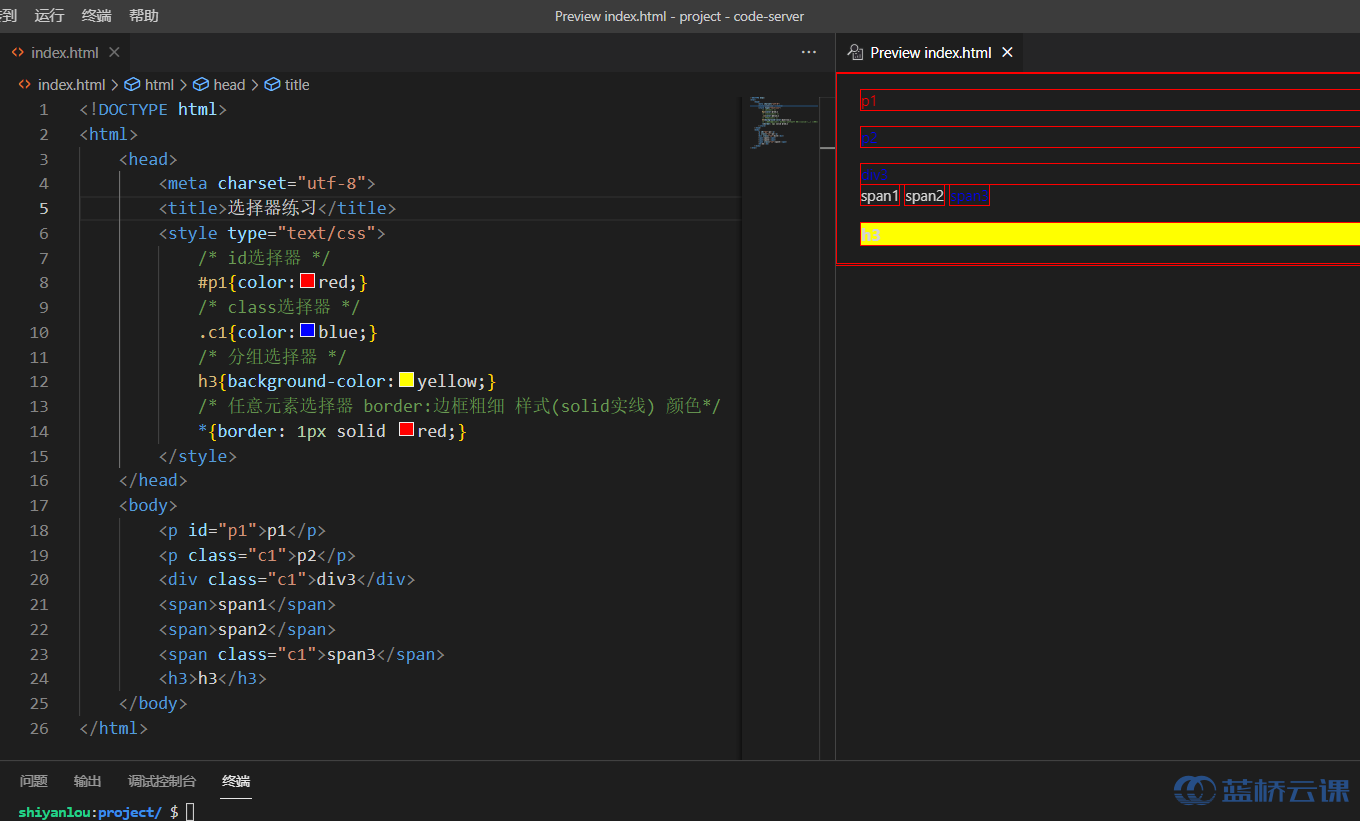Open the 终端 menu in menu bar

(97, 16)
